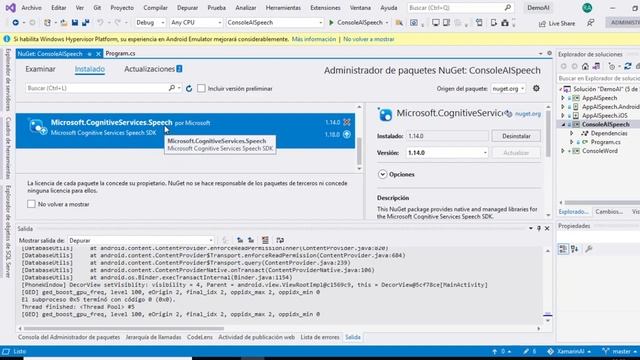Open package source settings gear

(536, 88)
